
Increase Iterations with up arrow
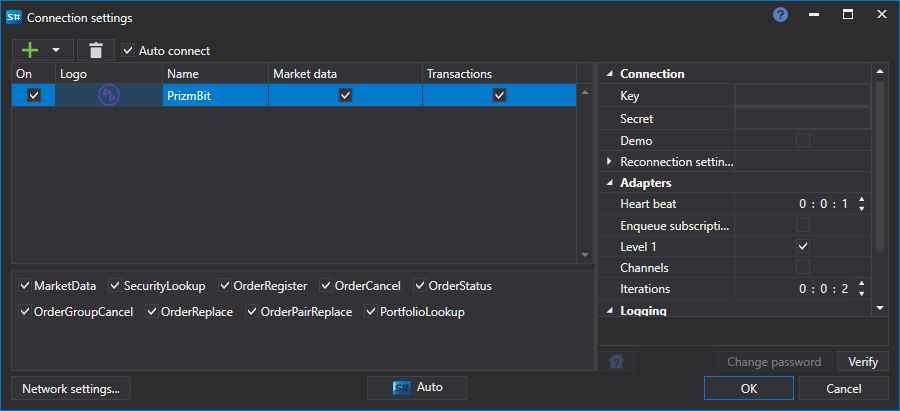click(862, 284)
